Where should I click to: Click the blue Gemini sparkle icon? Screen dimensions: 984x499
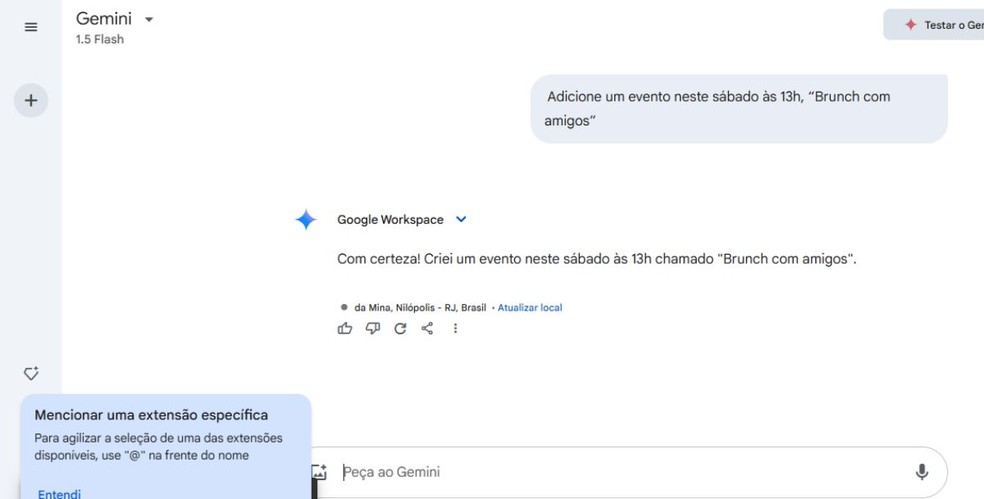pos(306,220)
